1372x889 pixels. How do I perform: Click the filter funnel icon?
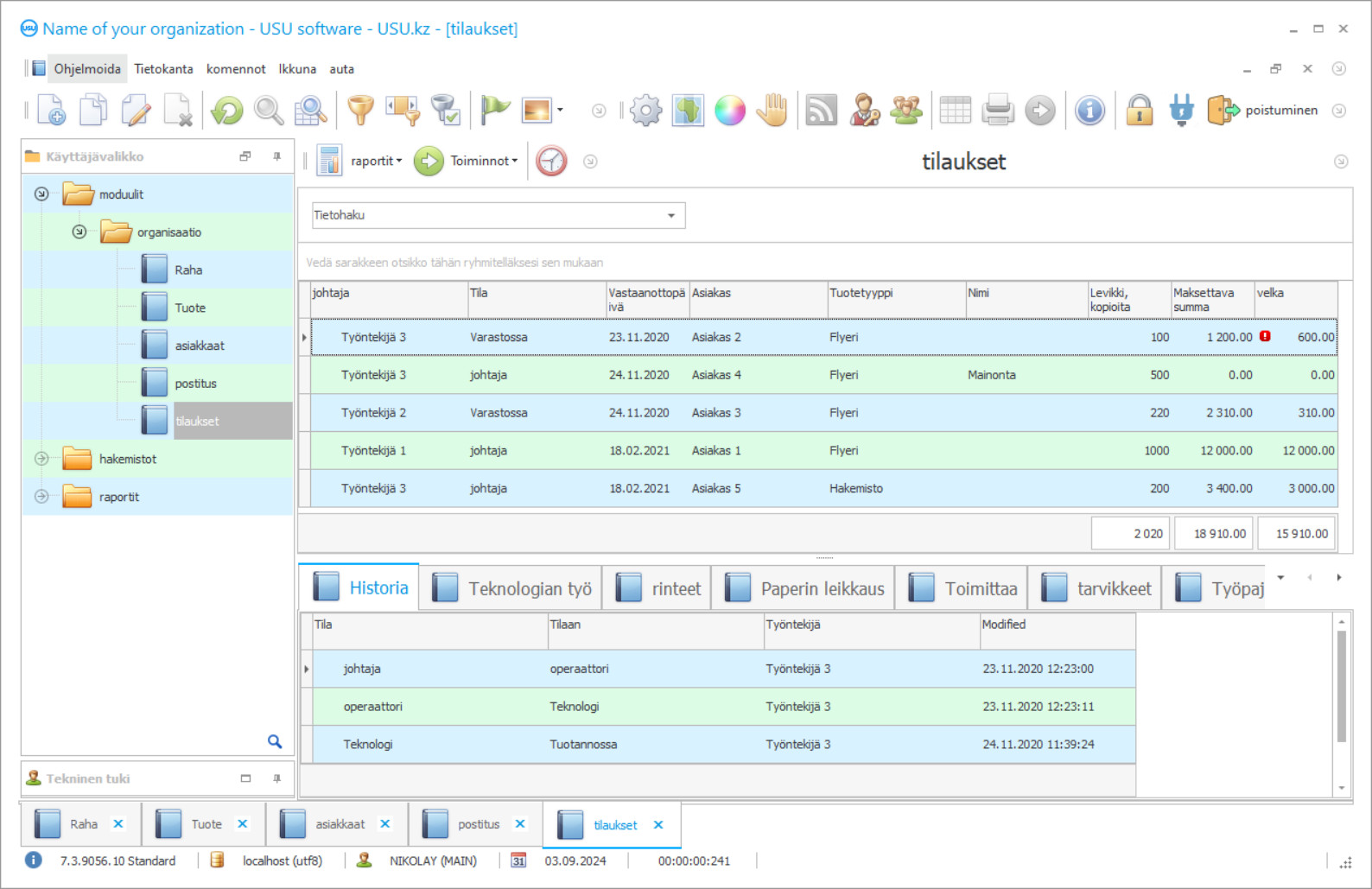[x=360, y=111]
